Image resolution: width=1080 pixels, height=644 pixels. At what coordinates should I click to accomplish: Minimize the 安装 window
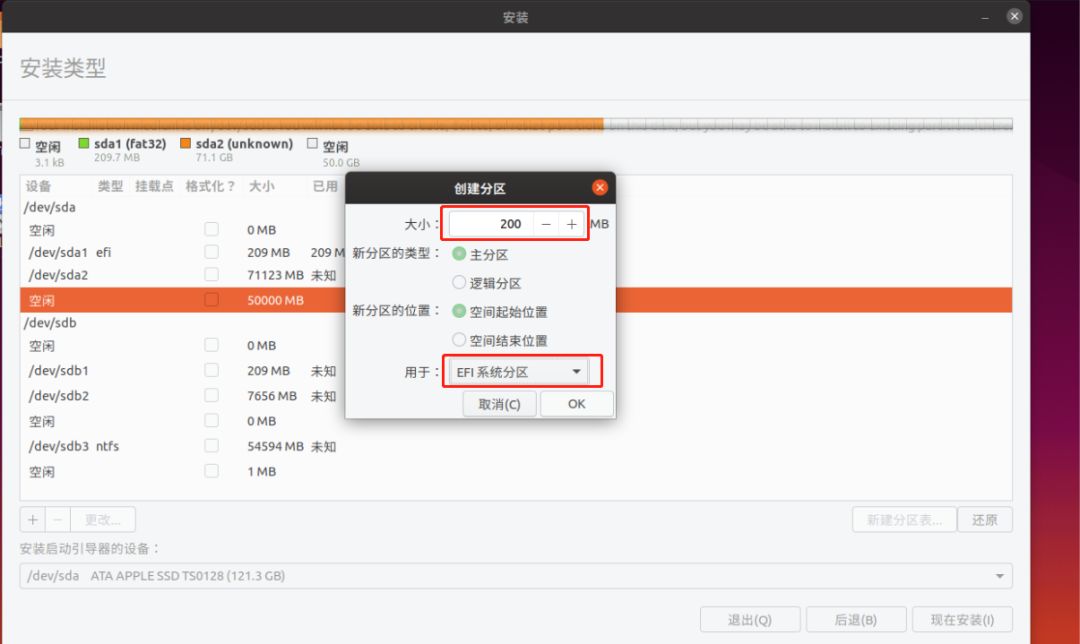click(985, 17)
